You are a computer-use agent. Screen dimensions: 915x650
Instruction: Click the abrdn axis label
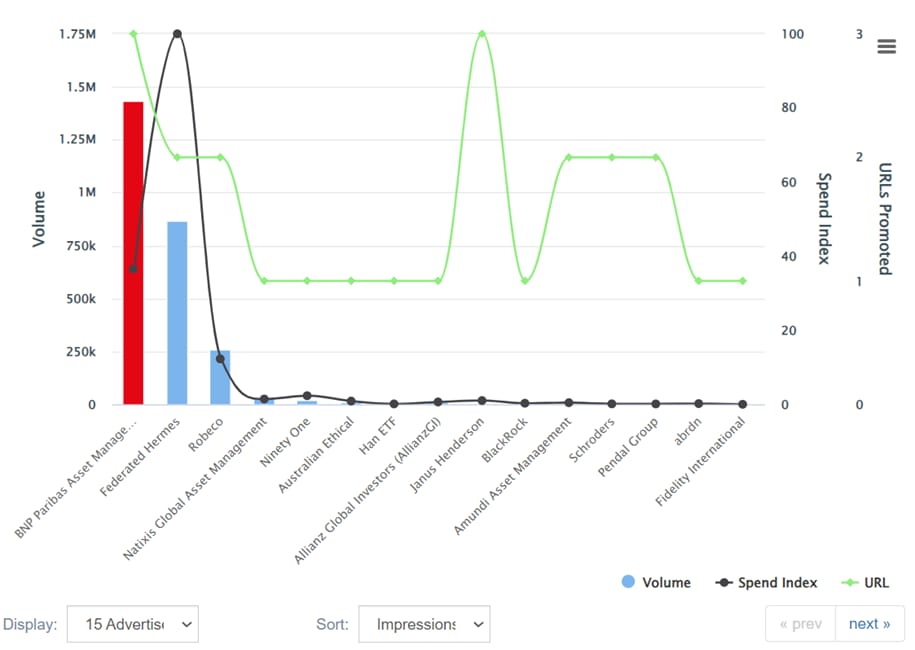687,431
